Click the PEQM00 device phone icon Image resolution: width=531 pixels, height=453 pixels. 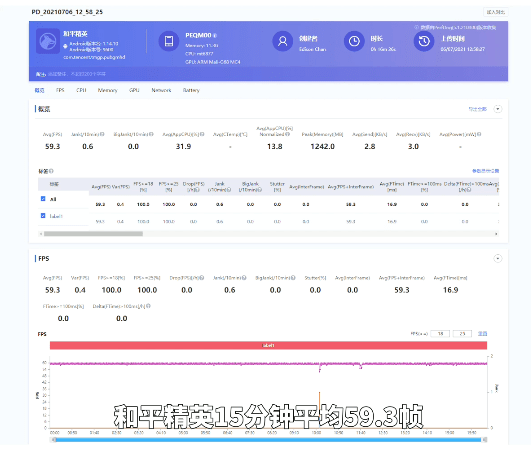pos(169,41)
